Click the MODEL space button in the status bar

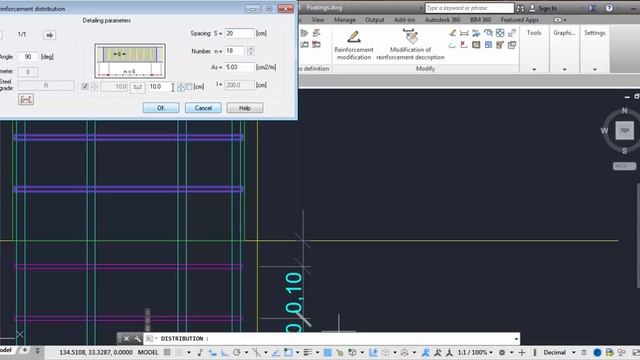click(148, 352)
